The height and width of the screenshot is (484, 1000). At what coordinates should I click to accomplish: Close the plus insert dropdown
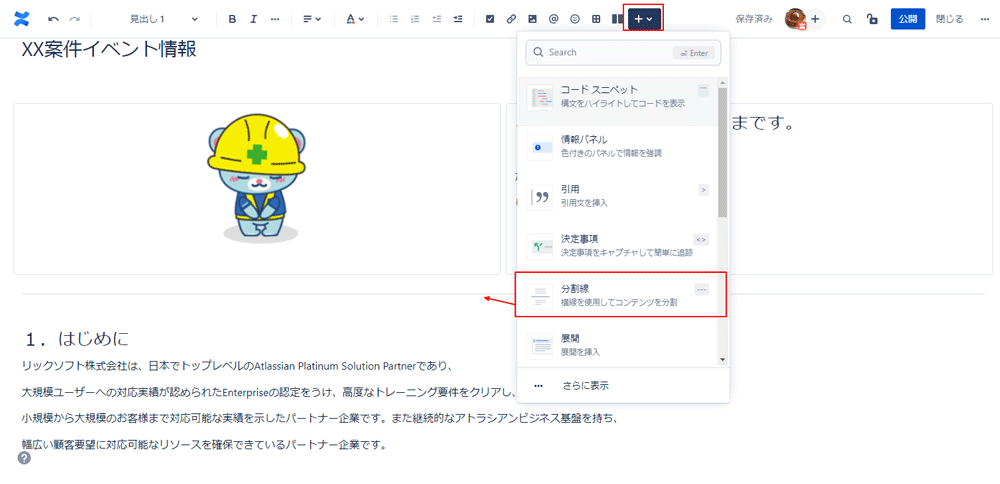pos(643,19)
